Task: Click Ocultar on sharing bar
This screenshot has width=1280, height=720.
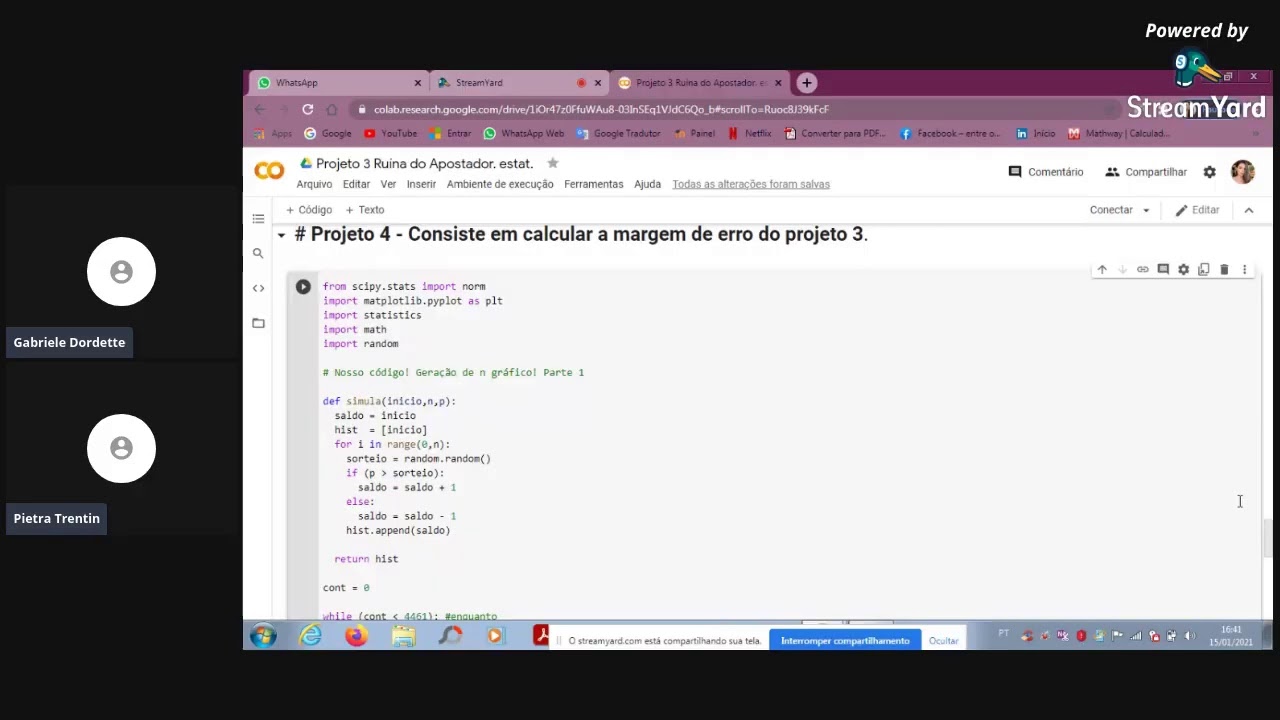Action: point(943,641)
